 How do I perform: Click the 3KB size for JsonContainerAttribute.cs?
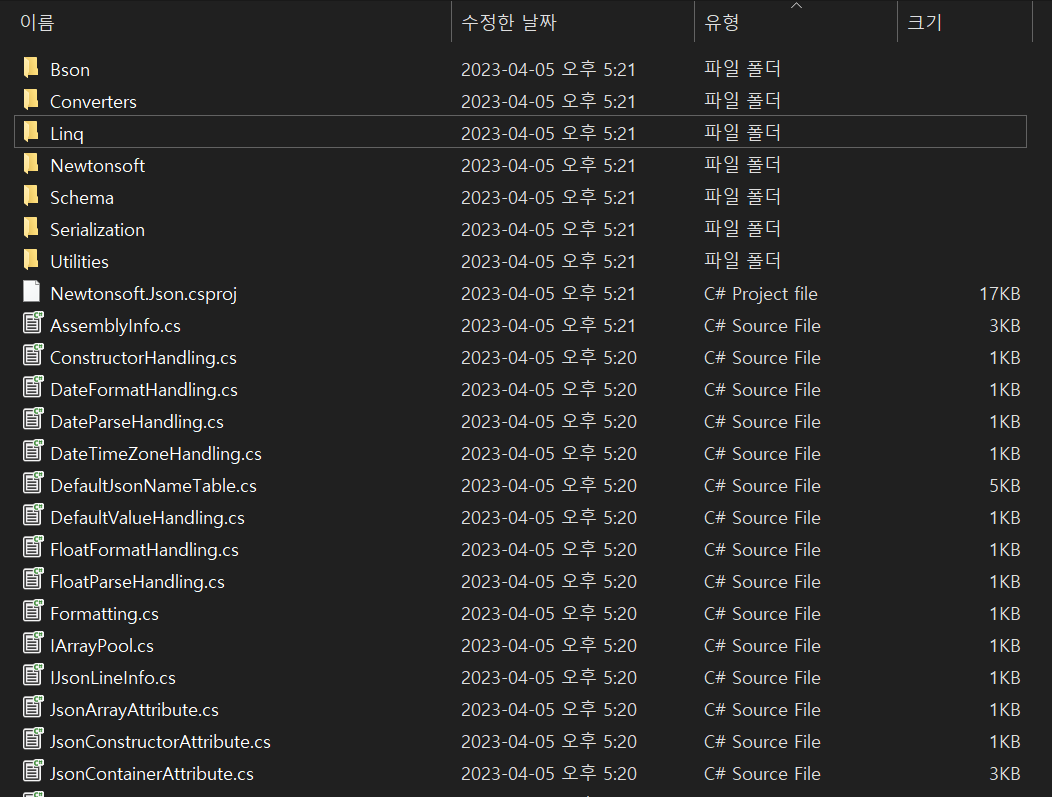[1004, 774]
